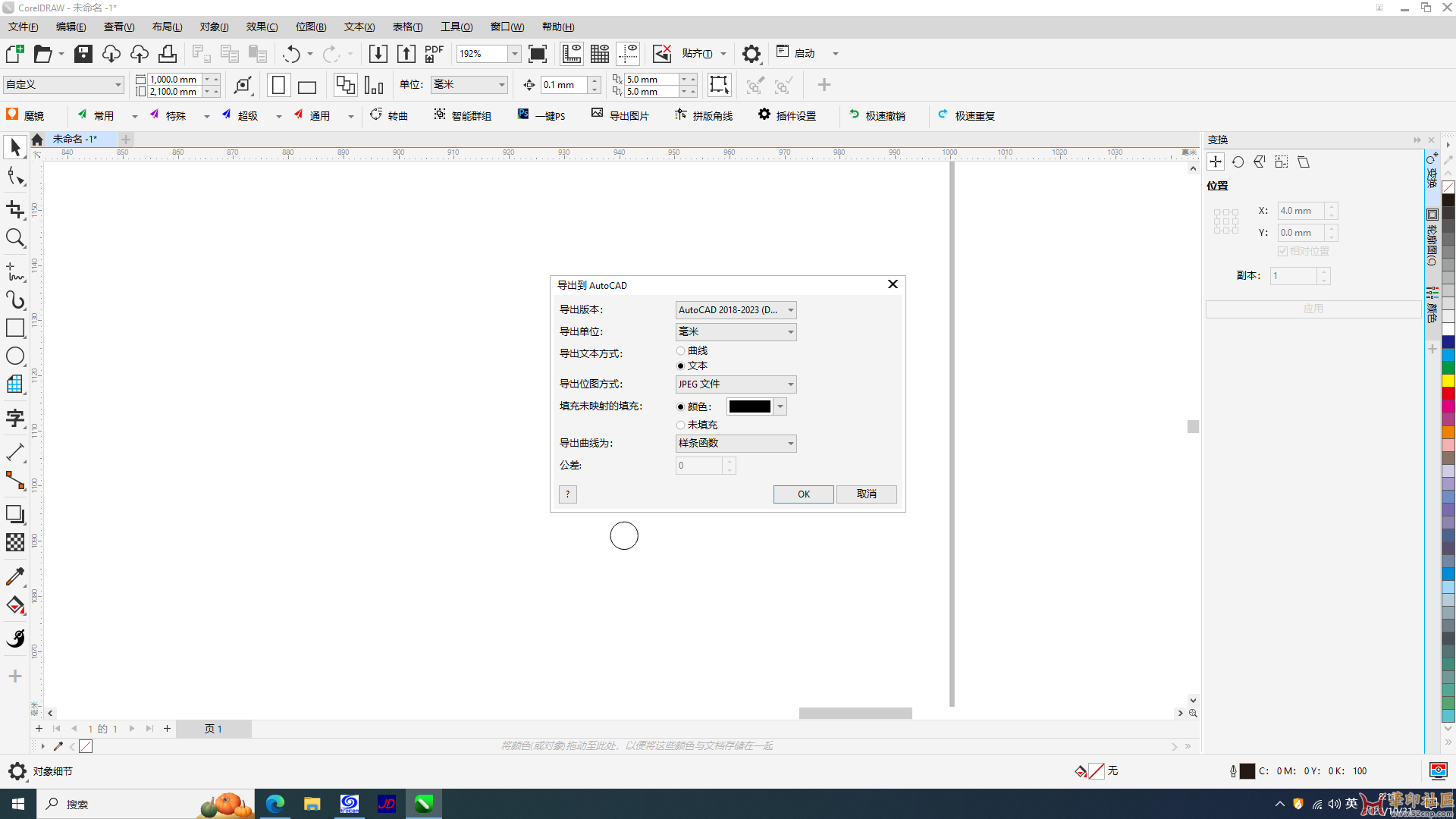Select the Text tool

15,418
